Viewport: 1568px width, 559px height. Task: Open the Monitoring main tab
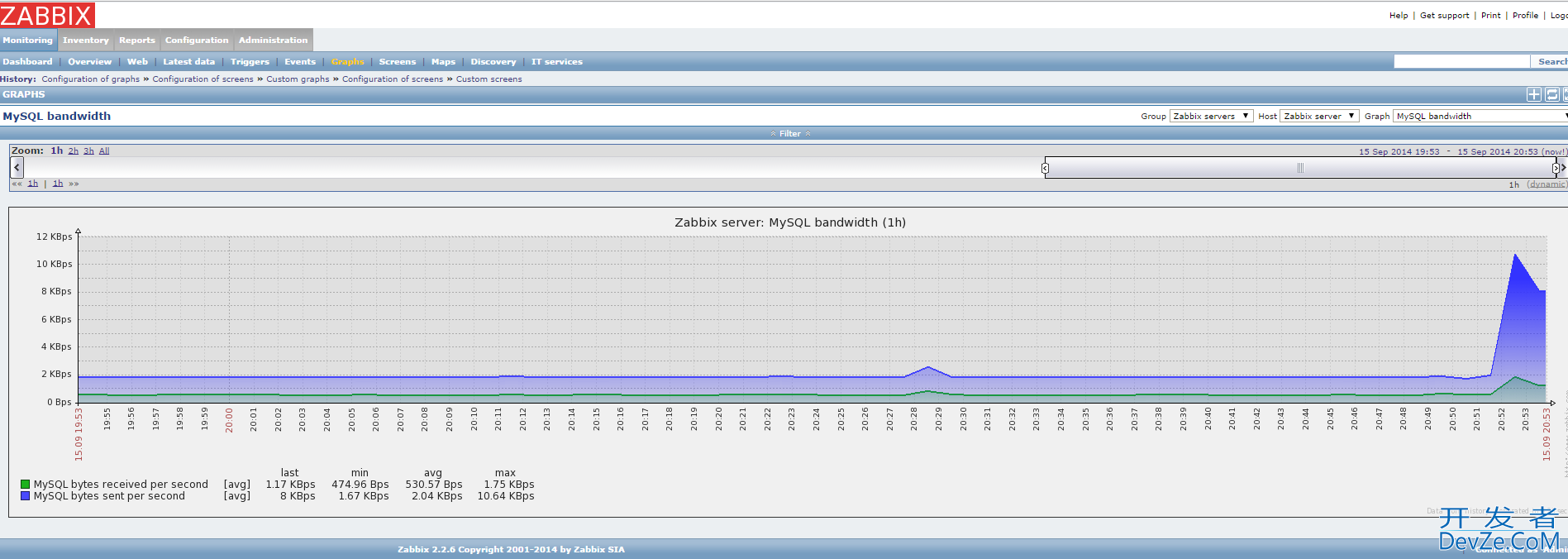(x=28, y=40)
